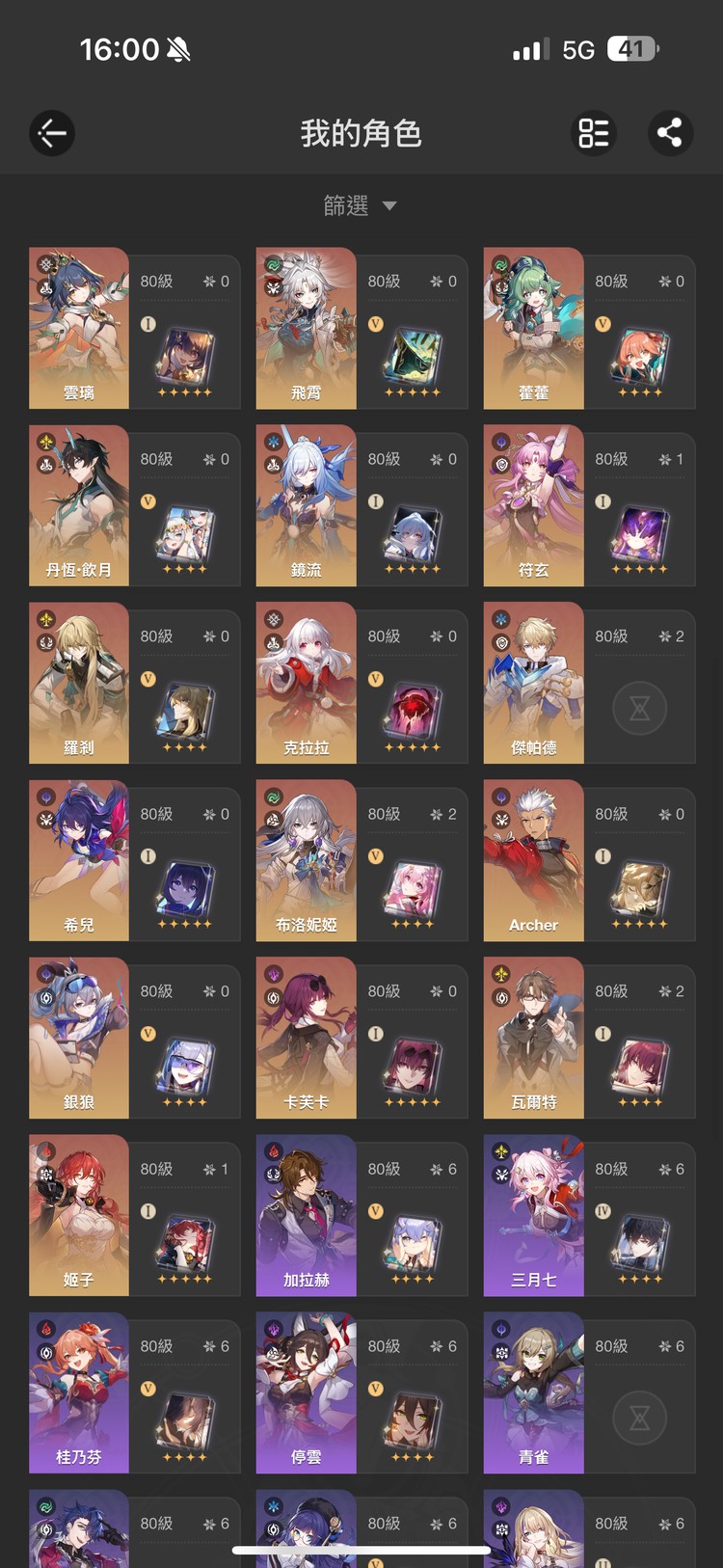
Task: Select 銀狼 character portrait
Action: [79, 1038]
